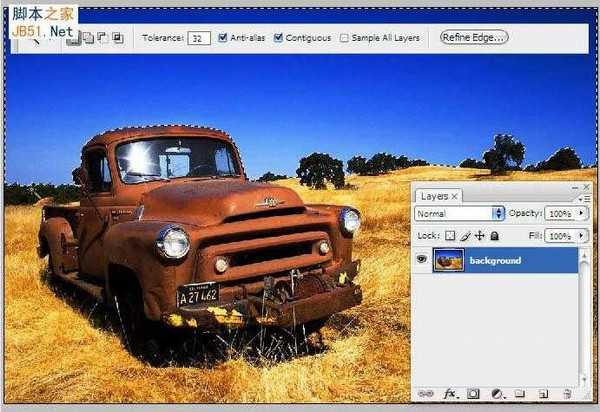Hide the background layer eye icon
The width and height of the screenshot is (600, 412).
point(422,259)
